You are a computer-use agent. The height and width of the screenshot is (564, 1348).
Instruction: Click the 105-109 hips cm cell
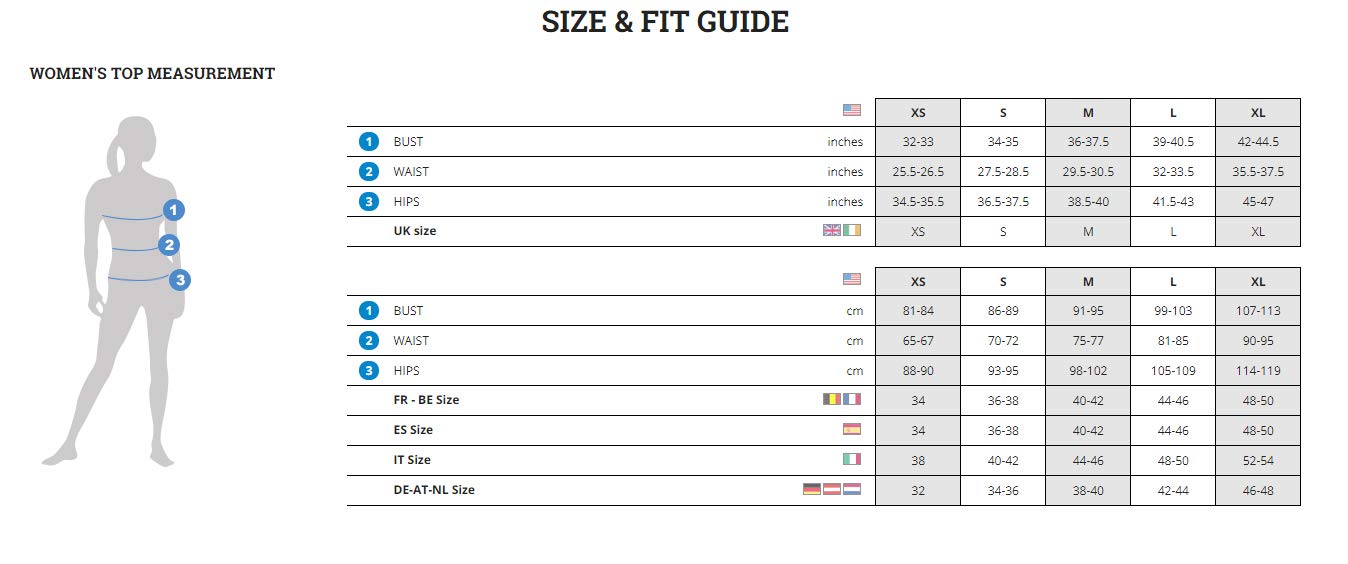tap(1172, 371)
